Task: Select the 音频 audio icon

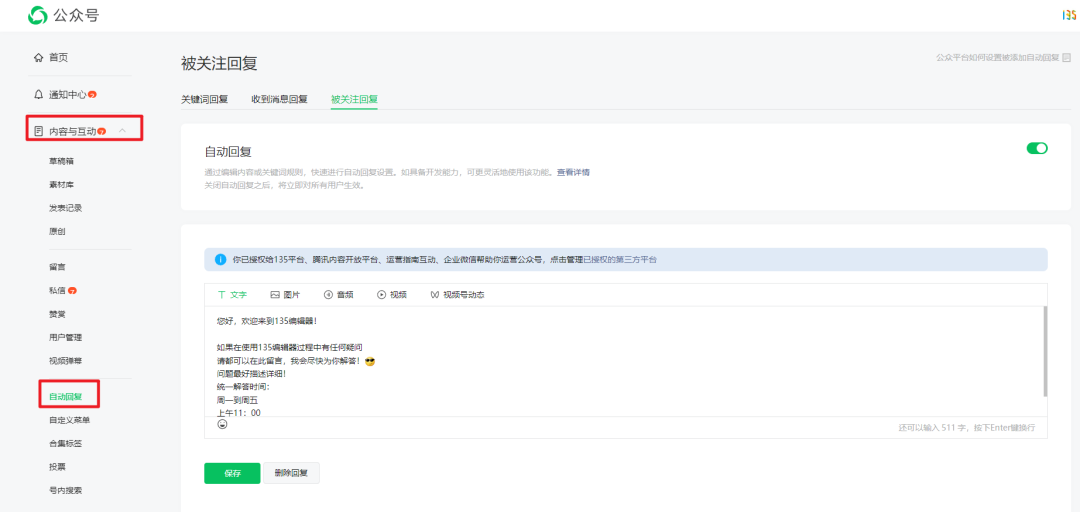Action: coord(329,294)
